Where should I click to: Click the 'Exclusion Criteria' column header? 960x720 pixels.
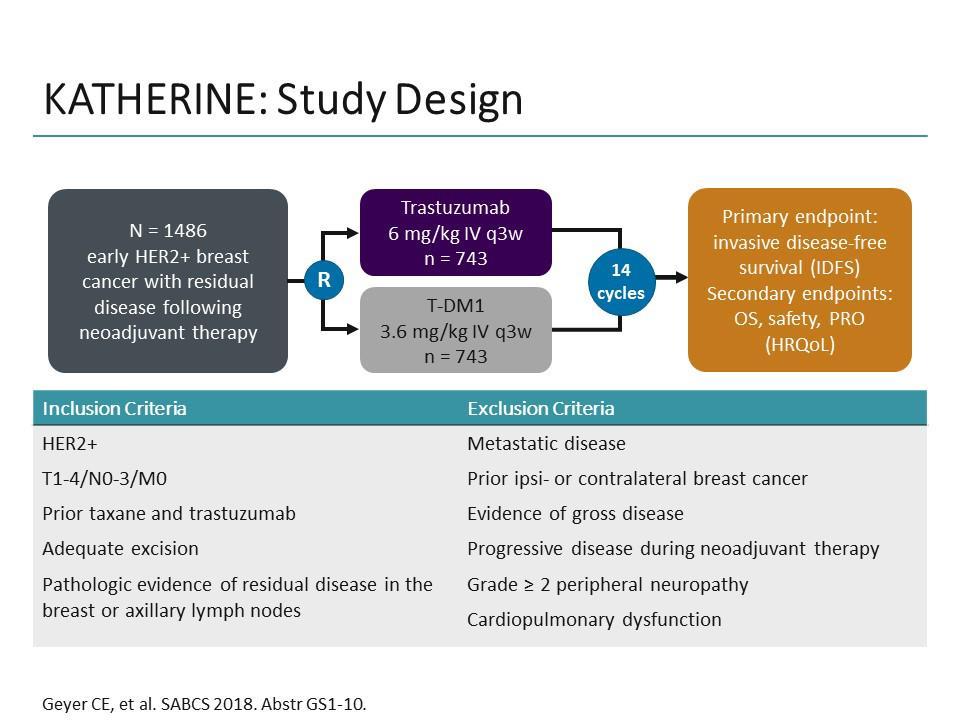(x=541, y=408)
